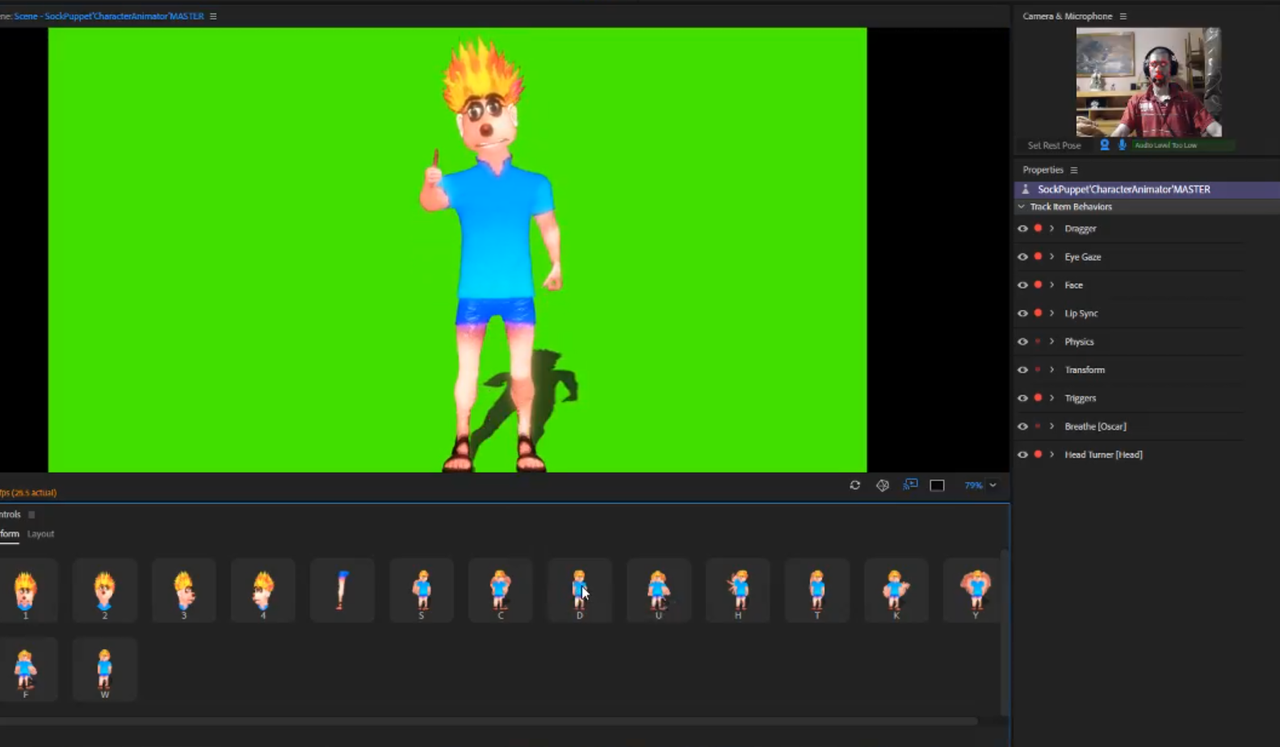This screenshot has height=747, width=1280.
Task: Disarm the Dragger behavior red record dot
Action: tap(1038, 229)
